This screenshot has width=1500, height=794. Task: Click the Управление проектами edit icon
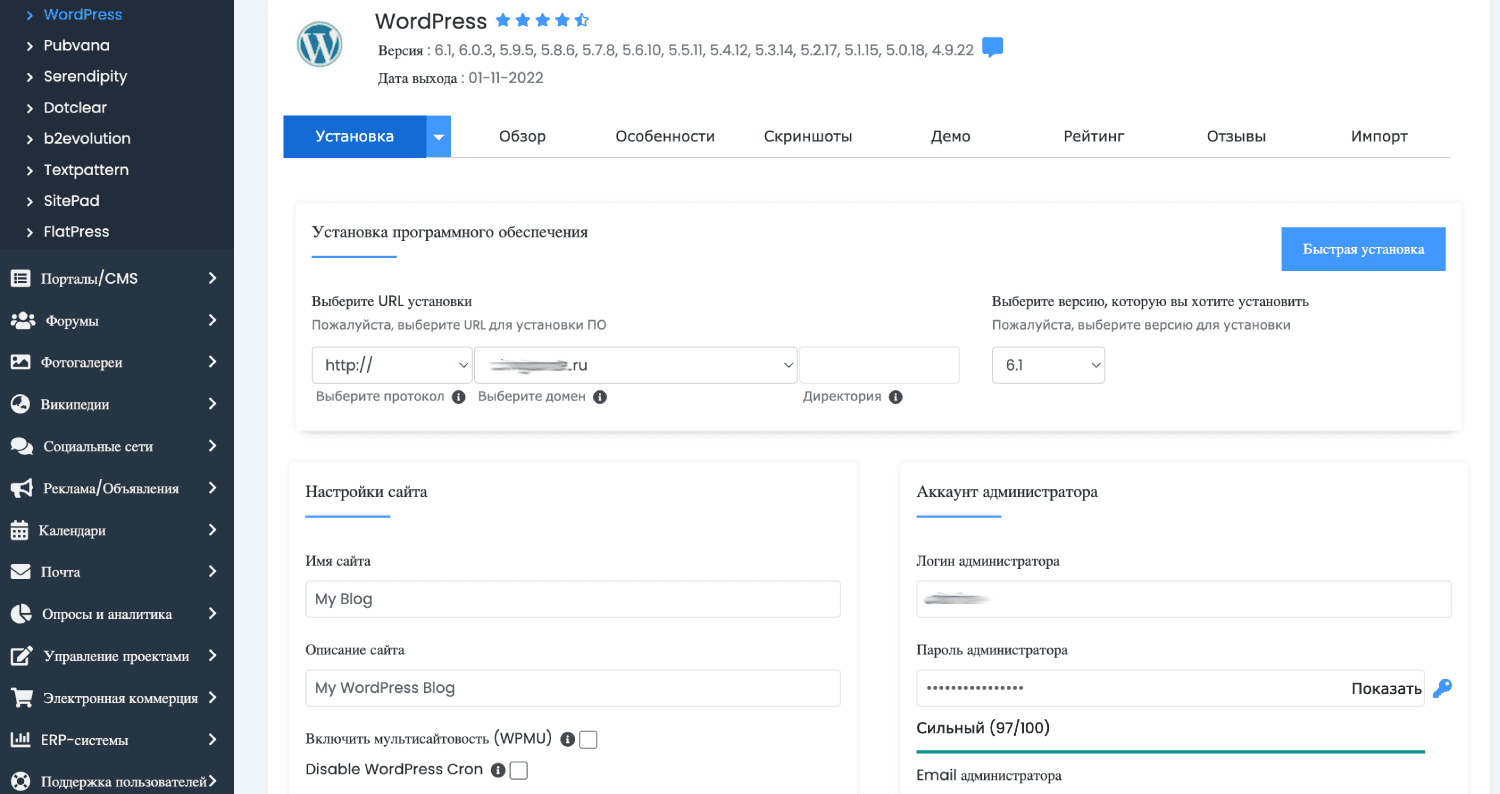(x=21, y=656)
